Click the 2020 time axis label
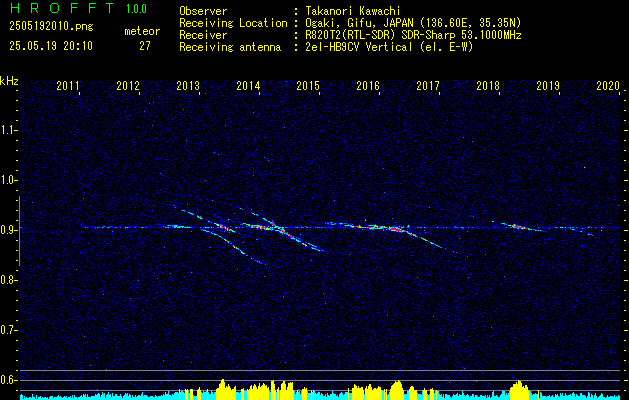 (608, 85)
